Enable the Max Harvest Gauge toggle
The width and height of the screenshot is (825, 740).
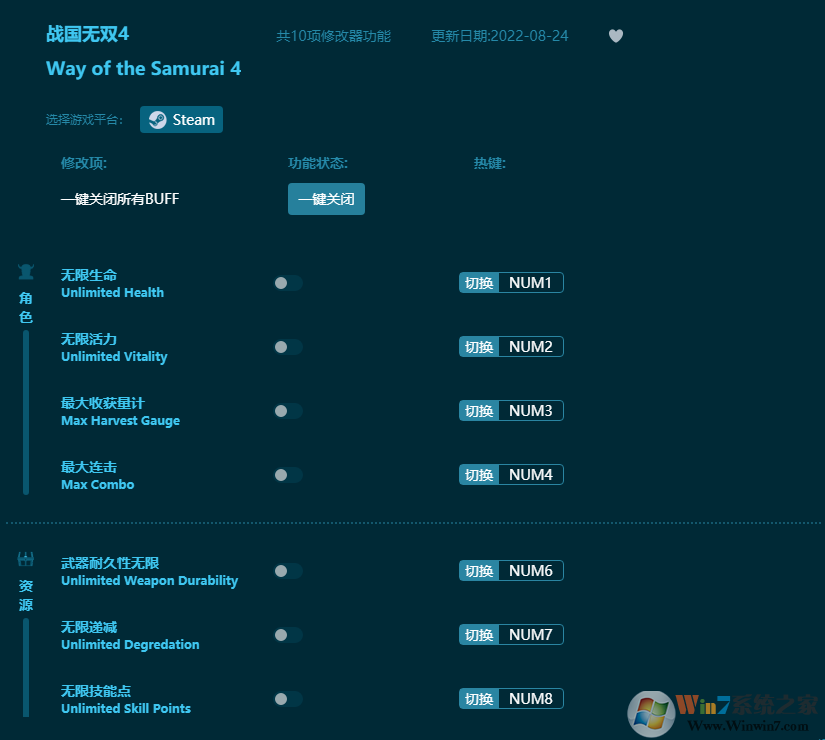(x=288, y=411)
